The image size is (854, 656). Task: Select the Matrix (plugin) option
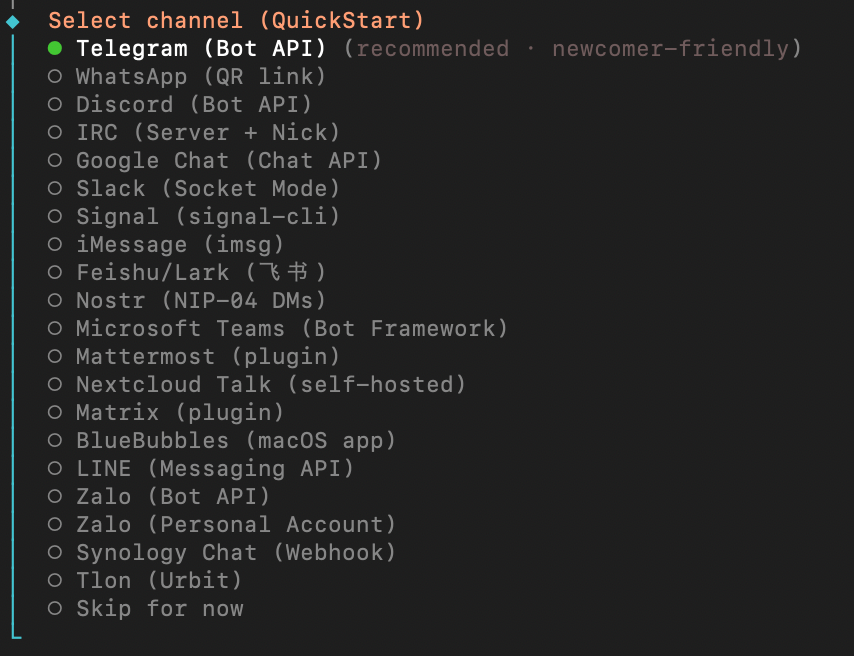(x=180, y=412)
